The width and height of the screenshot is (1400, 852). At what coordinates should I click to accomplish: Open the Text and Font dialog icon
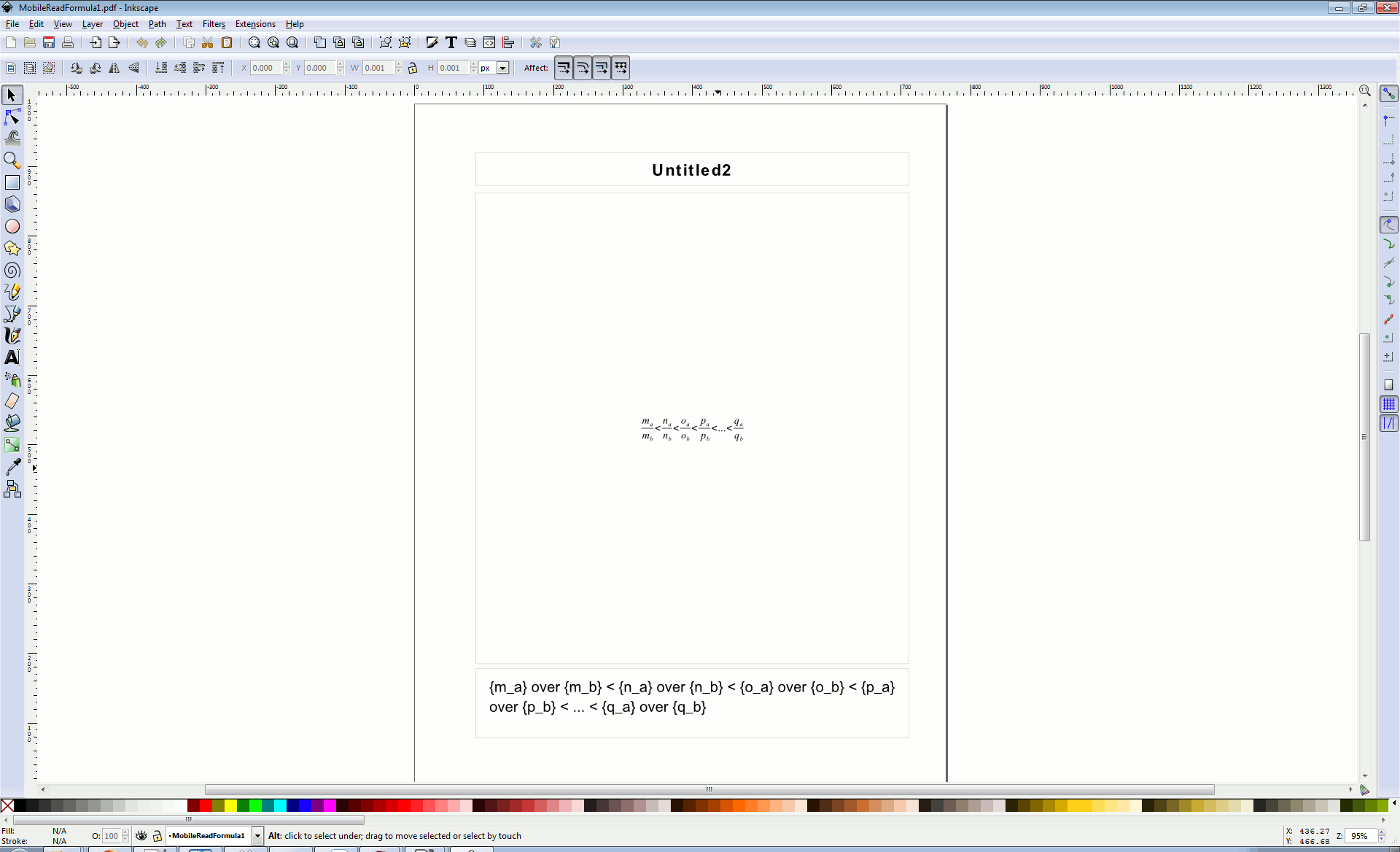tap(451, 42)
